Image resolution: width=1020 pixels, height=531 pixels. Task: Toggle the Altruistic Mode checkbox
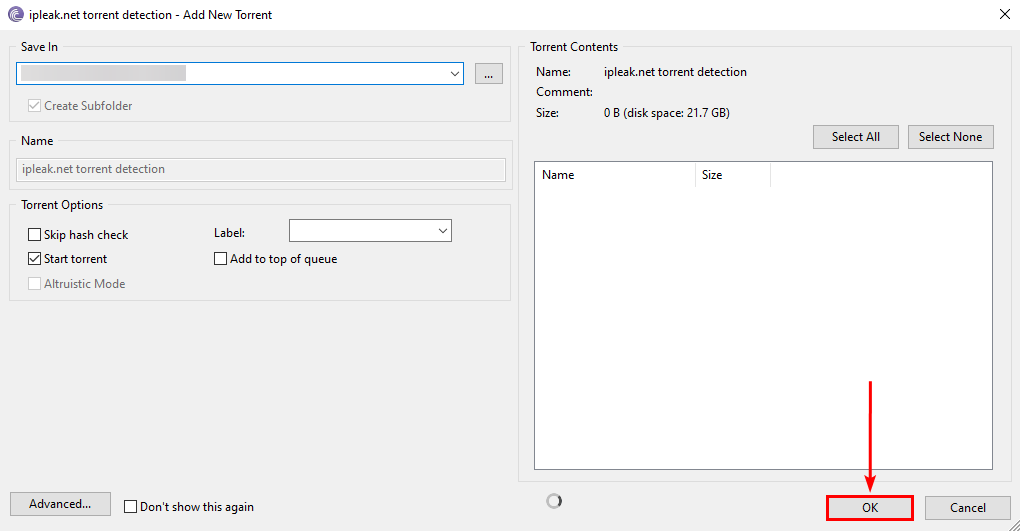point(35,284)
